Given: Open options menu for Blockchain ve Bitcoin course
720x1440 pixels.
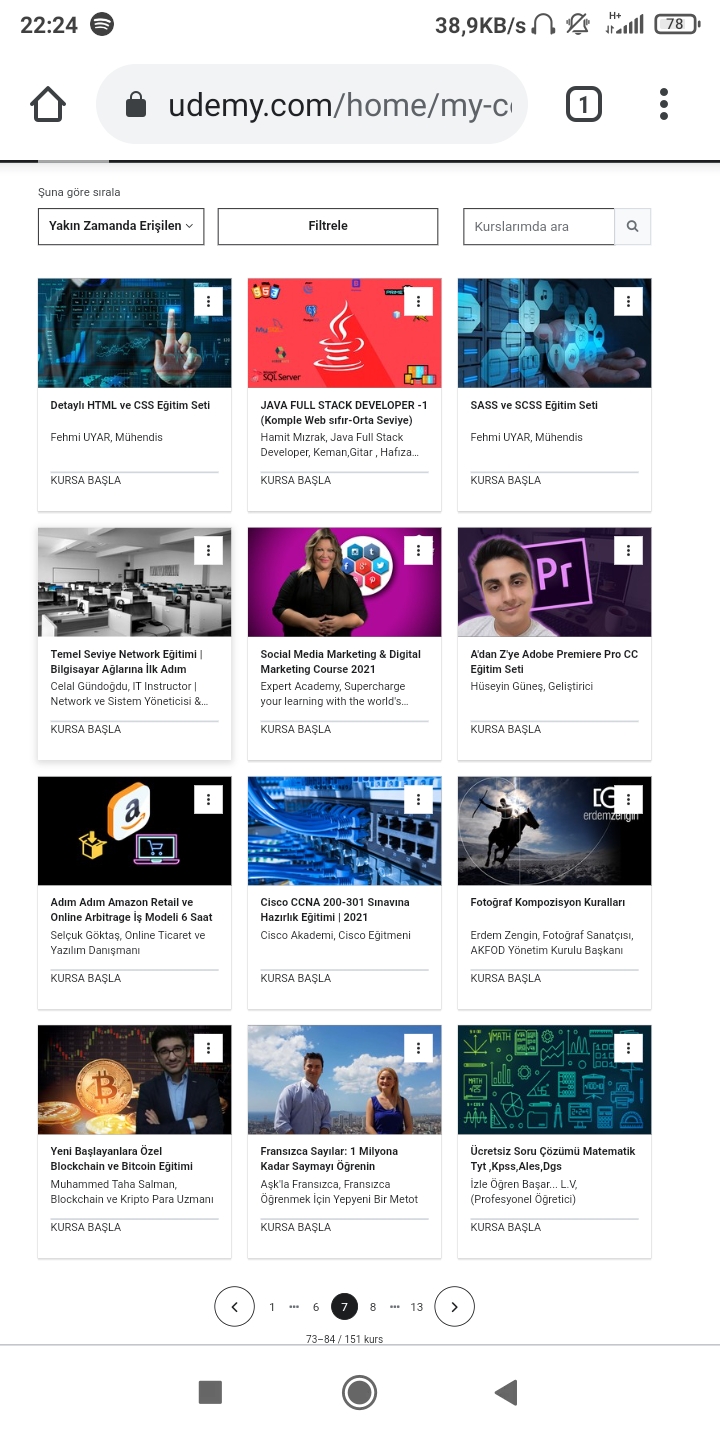Looking at the screenshot, I should coord(208,1047).
